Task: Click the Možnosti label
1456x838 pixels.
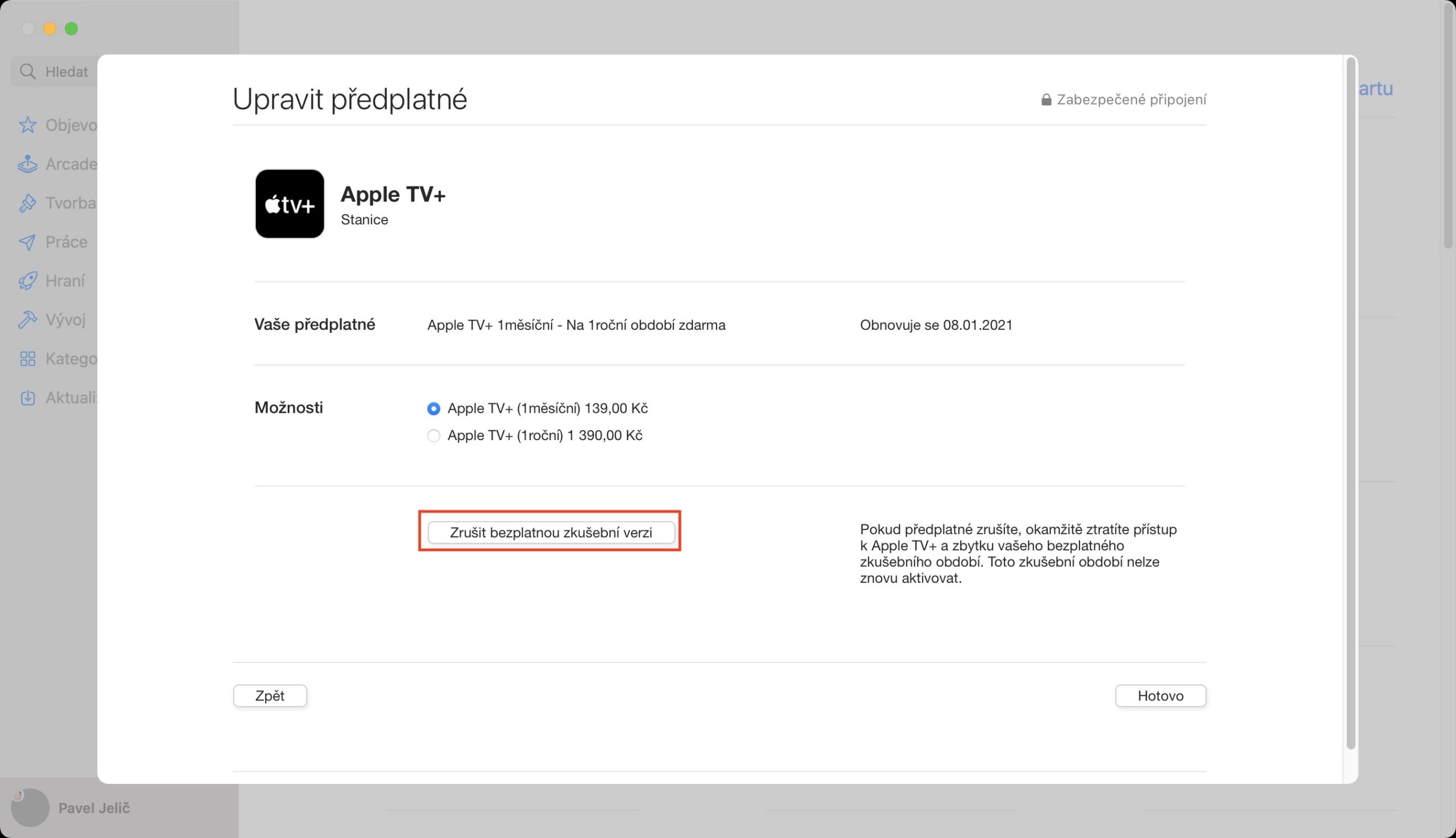Action: pyautogui.click(x=288, y=408)
